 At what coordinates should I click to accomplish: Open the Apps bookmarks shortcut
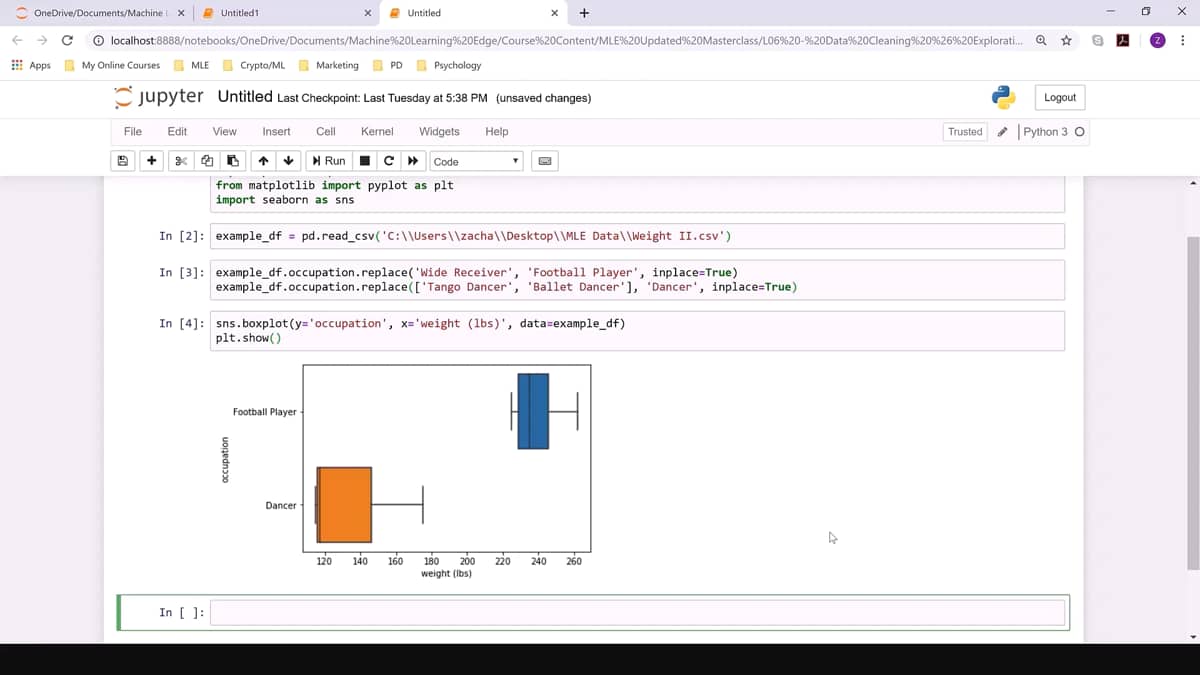(32, 65)
